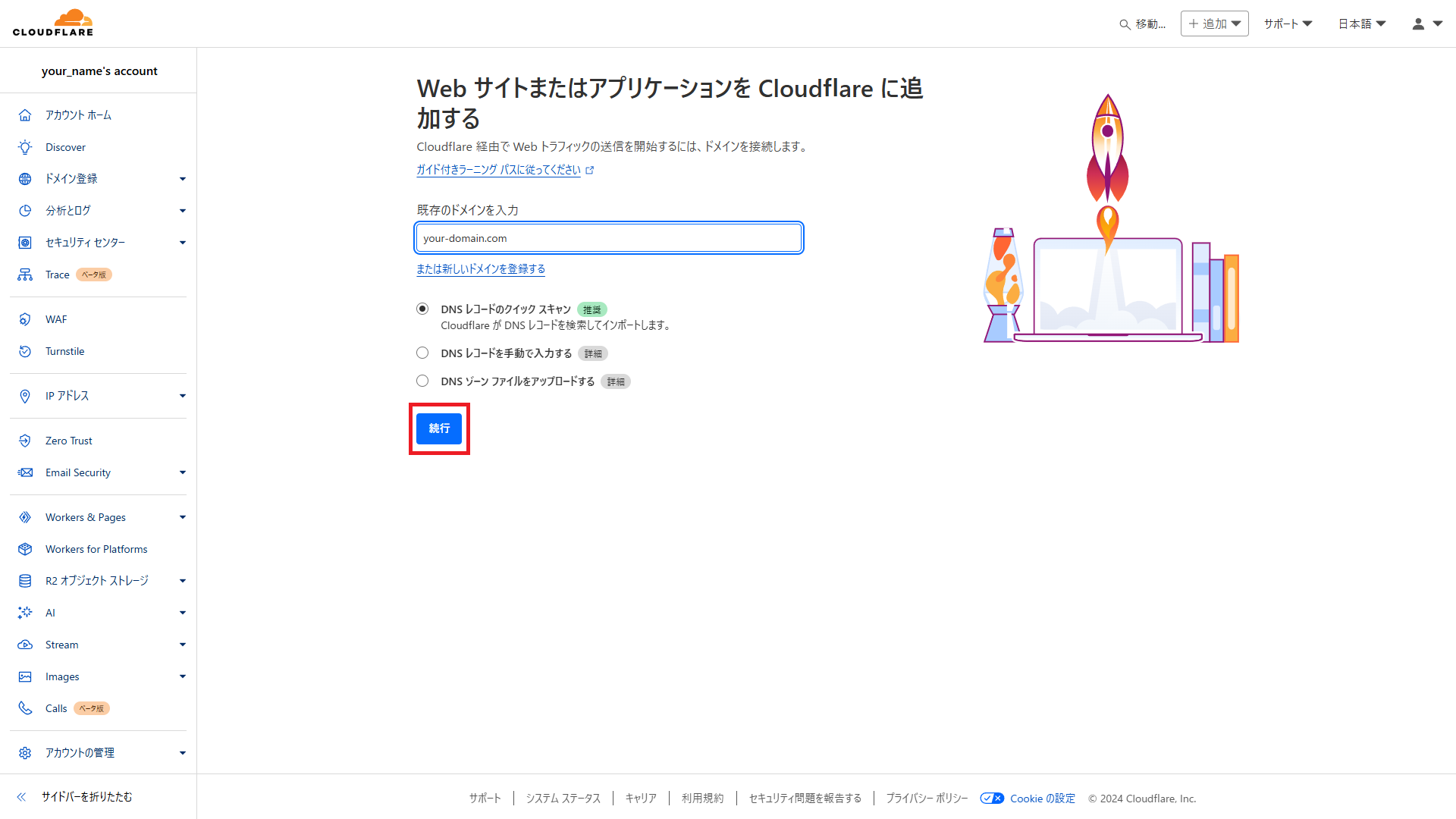
Task: Open the サポート menu
Action: [1287, 24]
